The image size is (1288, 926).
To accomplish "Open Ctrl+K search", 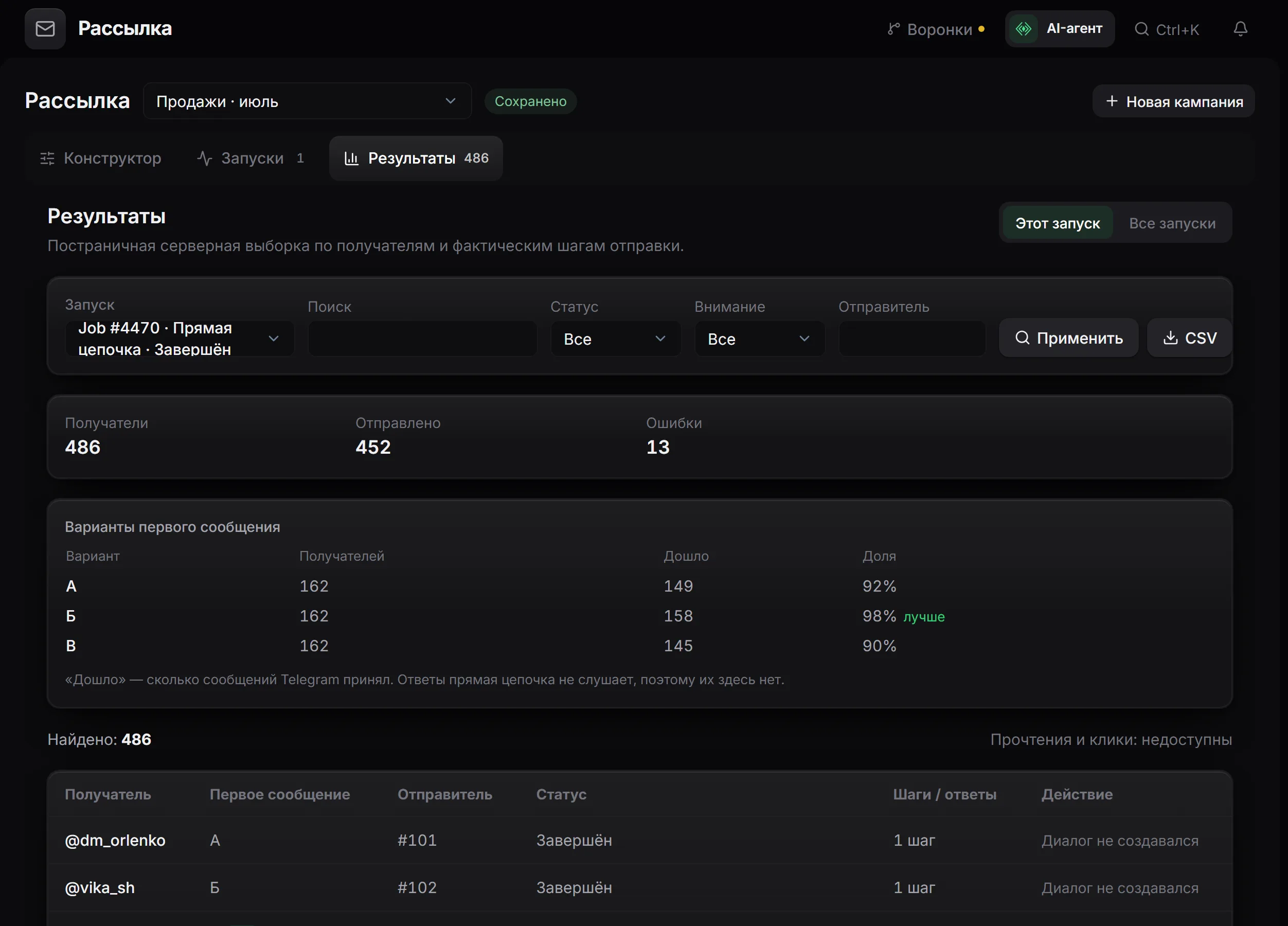I will click(x=1167, y=29).
